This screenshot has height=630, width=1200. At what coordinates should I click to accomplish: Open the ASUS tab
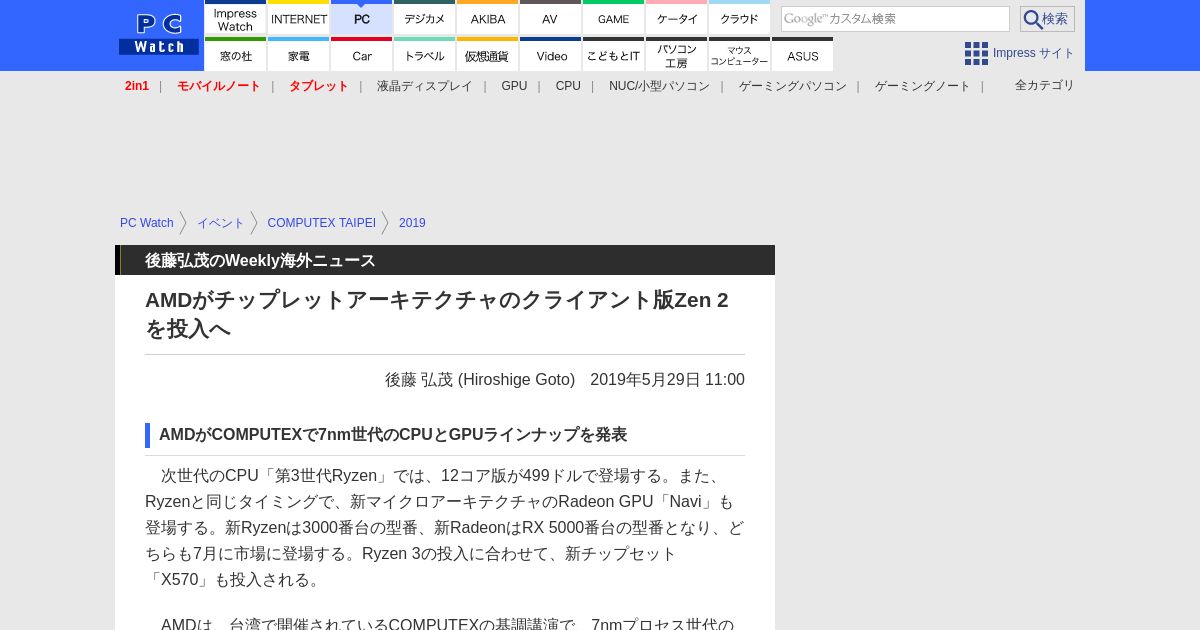802,55
